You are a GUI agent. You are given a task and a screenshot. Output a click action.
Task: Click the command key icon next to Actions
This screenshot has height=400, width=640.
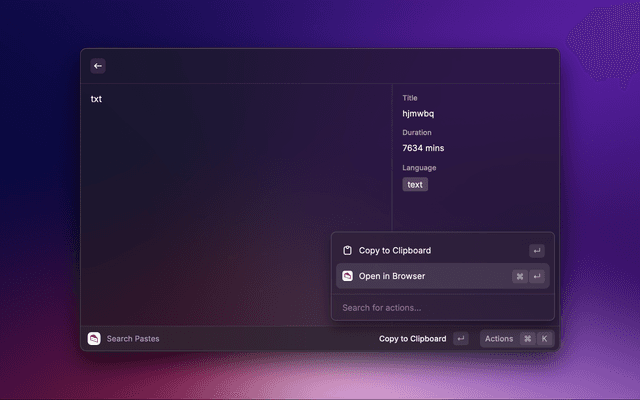[x=527, y=339]
